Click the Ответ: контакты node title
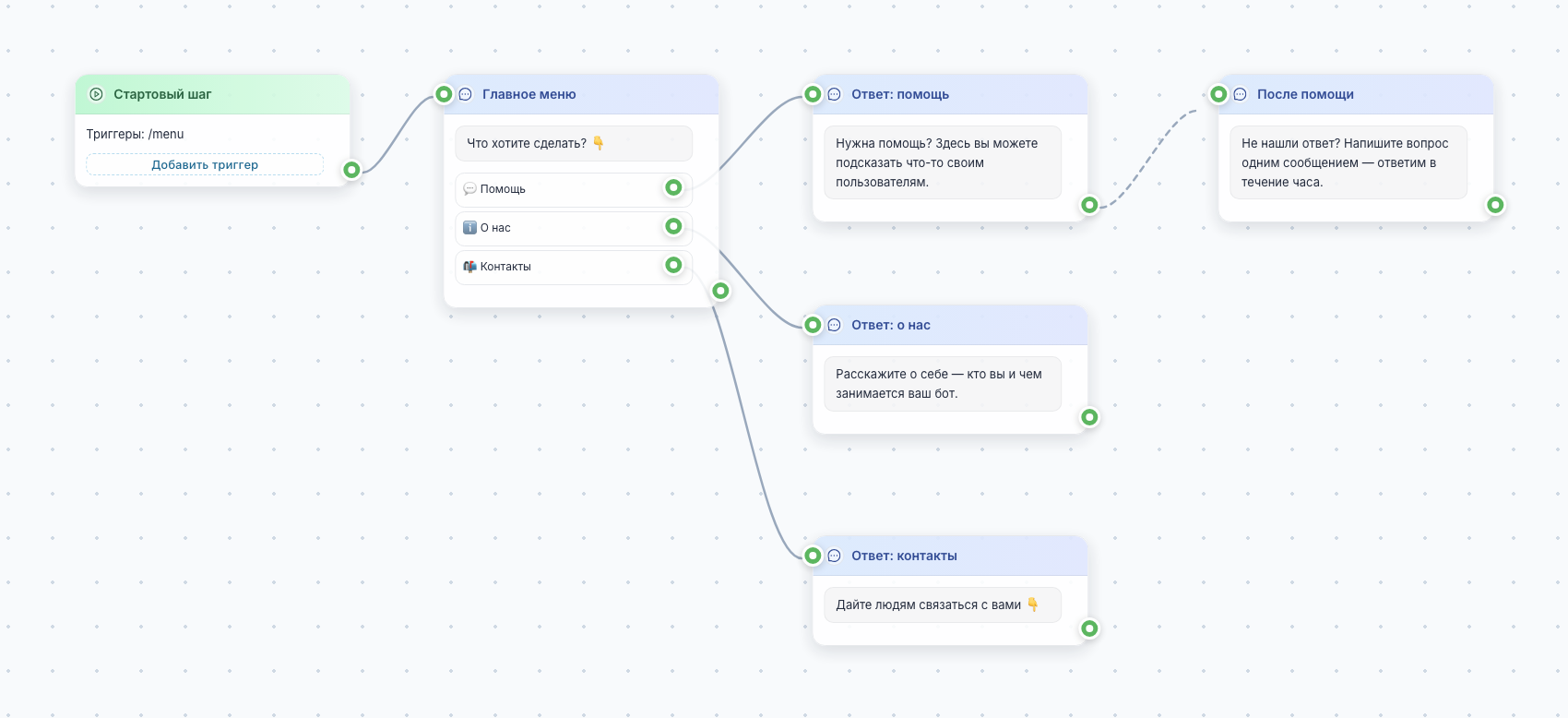 [x=904, y=556]
